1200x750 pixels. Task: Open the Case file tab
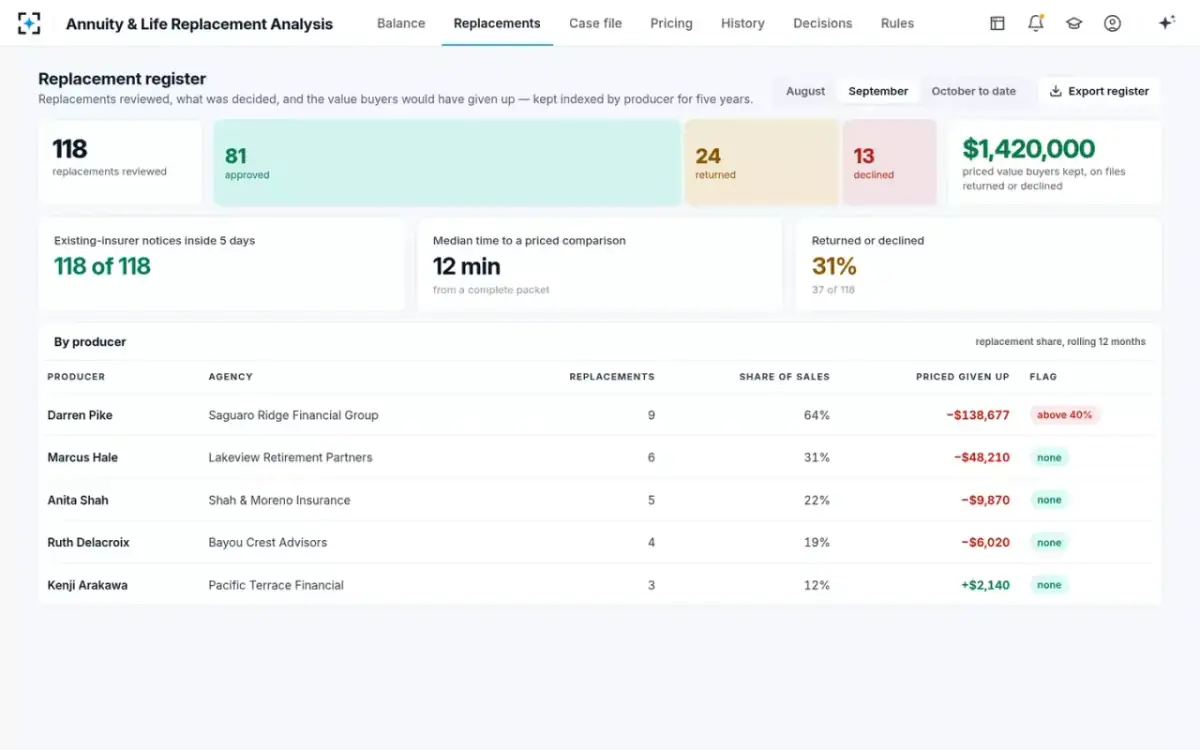coord(596,23)
